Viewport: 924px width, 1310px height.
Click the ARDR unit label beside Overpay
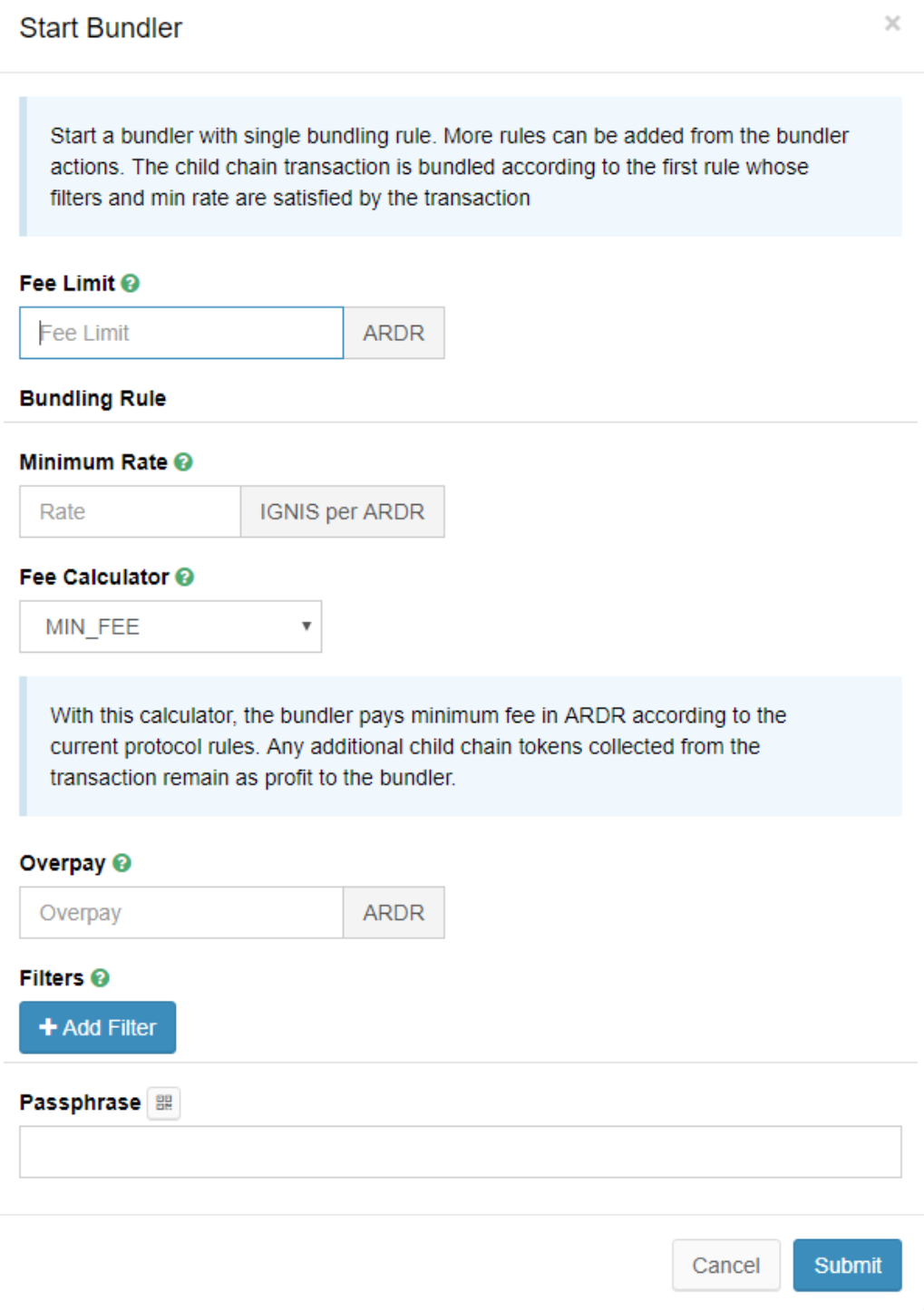pos(394,913)
